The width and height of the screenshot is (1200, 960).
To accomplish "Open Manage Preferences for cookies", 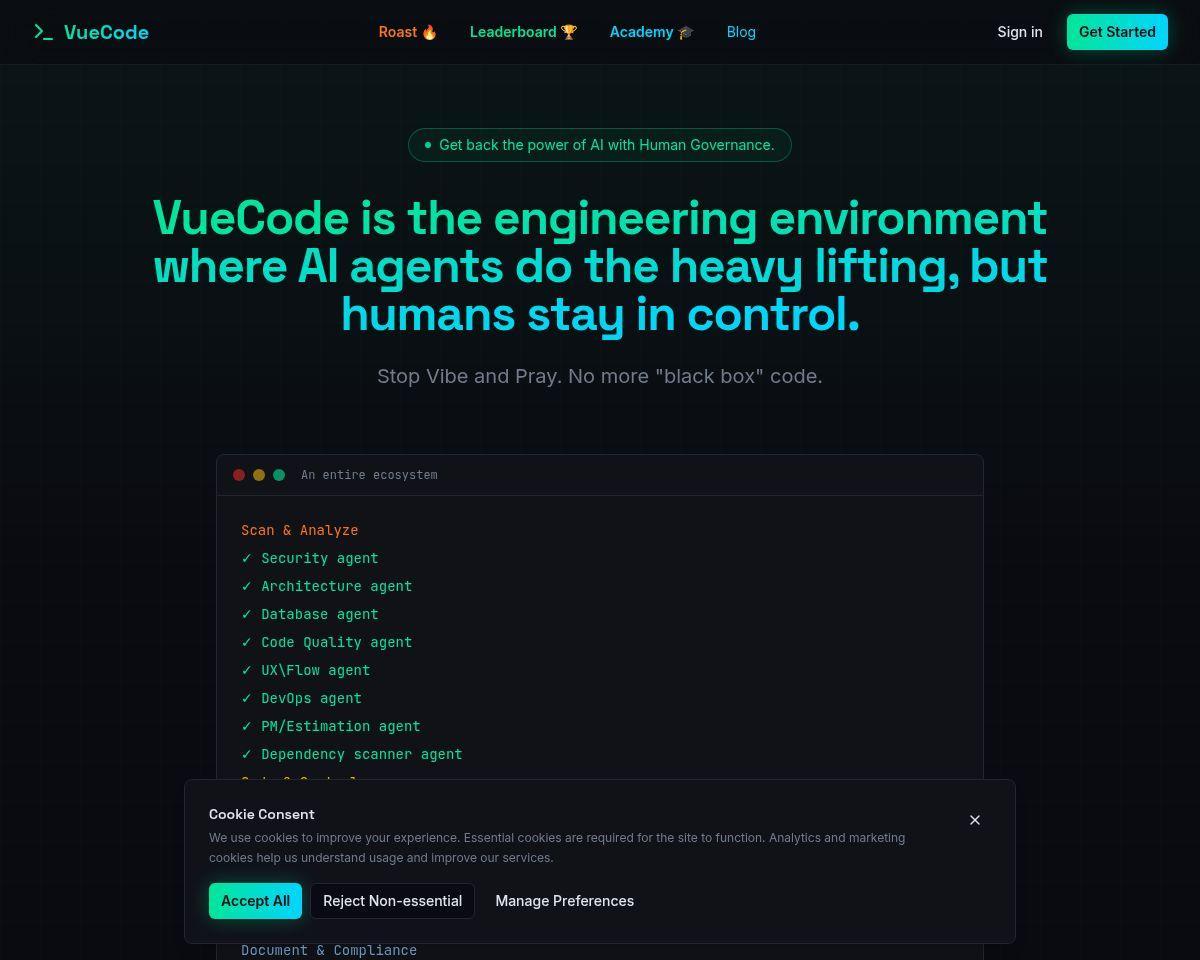I will pos(564,900).
